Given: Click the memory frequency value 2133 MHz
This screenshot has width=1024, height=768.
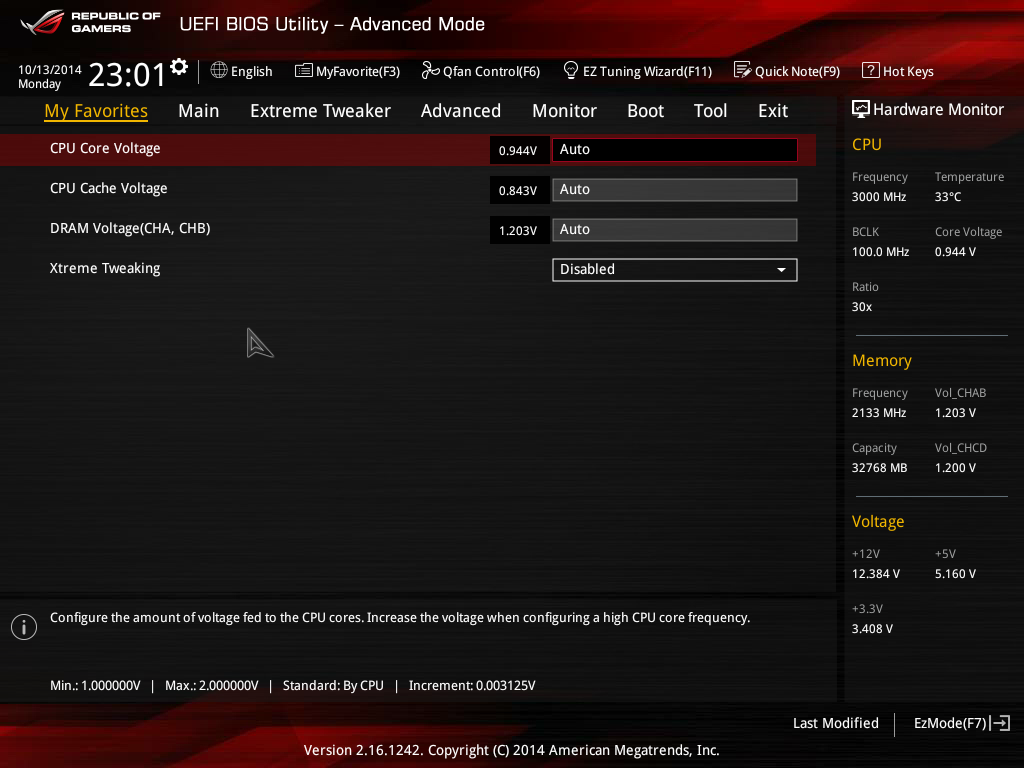Looking at the screenshot, I should [879, 413].
